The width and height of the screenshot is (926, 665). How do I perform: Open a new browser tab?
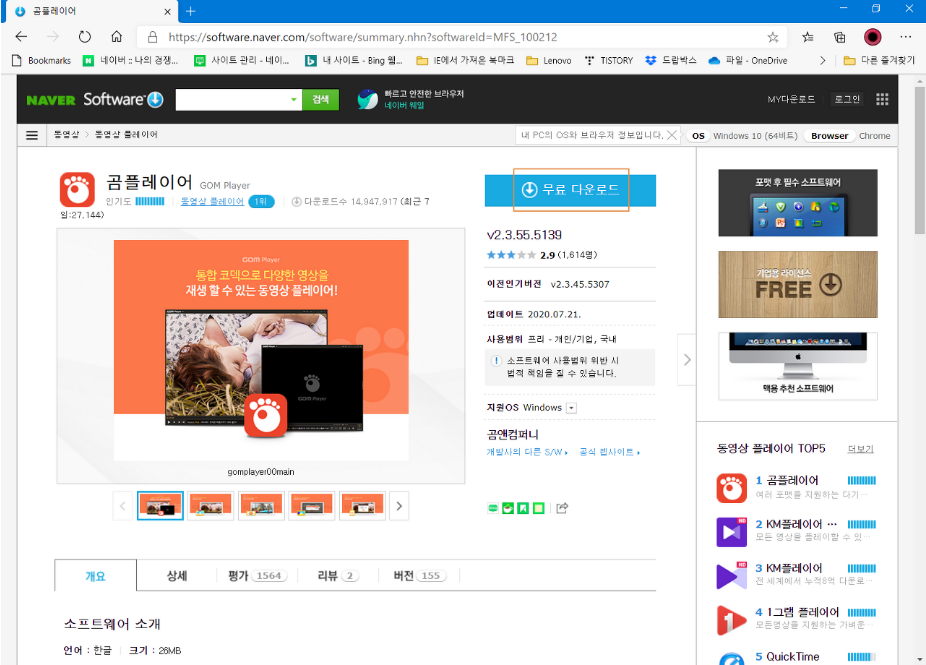tap(190, 11)
